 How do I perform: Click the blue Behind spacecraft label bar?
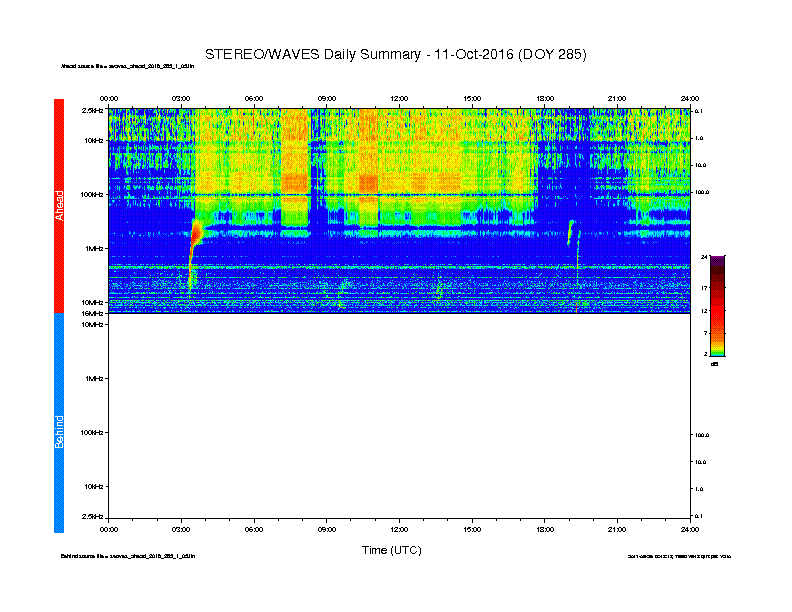coord(59,423)
